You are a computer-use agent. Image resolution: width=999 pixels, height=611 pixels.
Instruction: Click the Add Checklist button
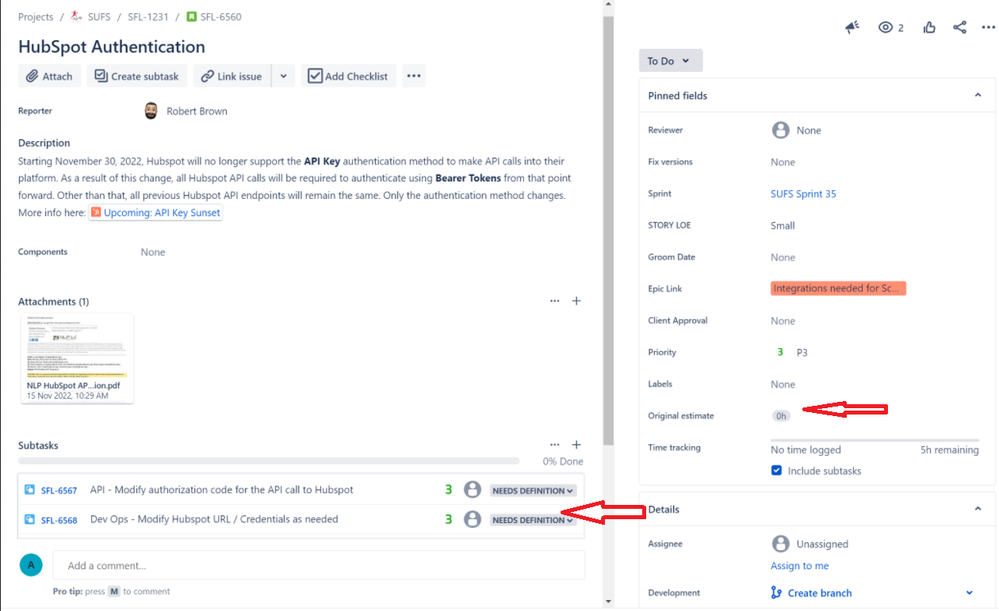pos(348,76)
